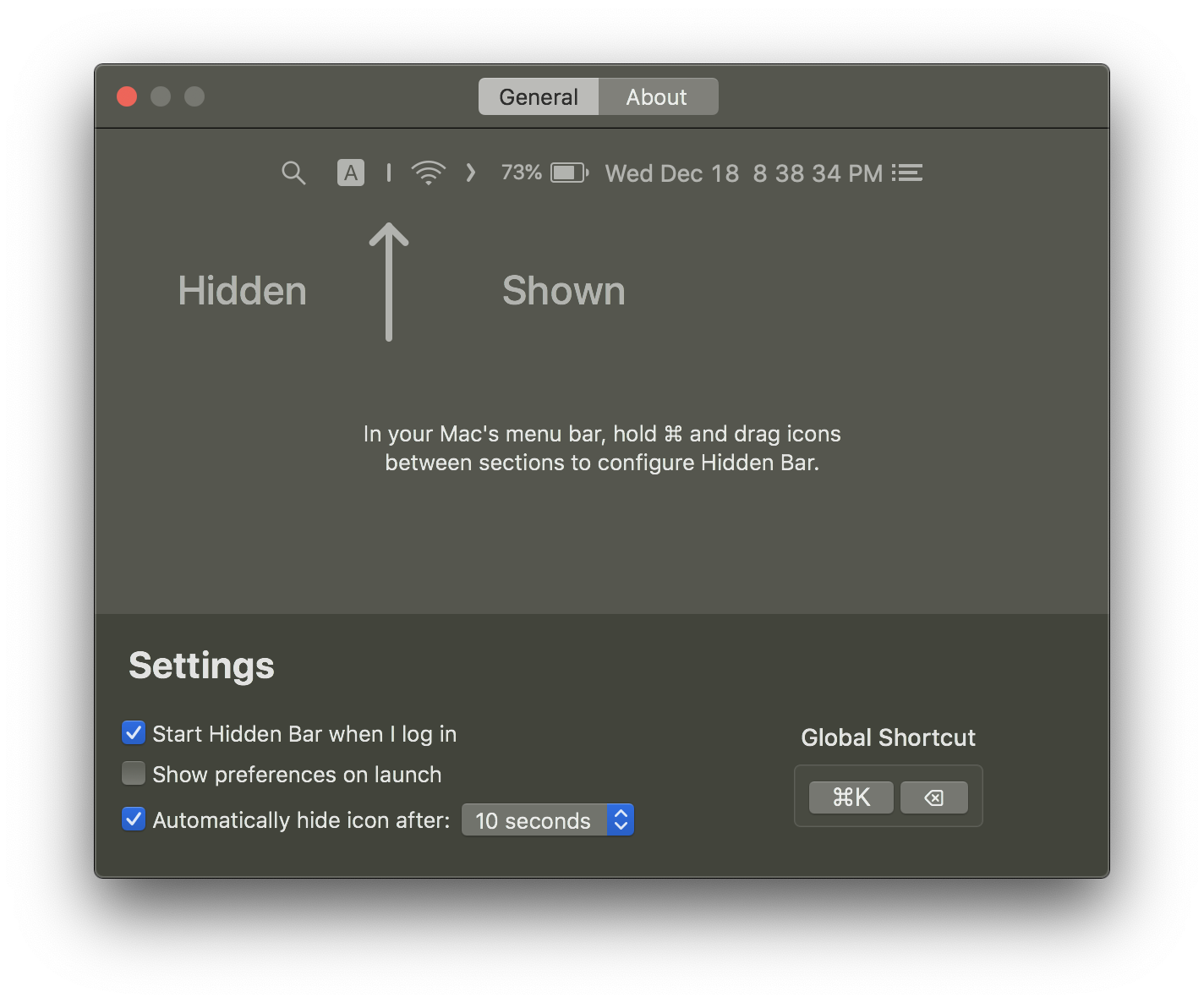Viewport: 1204px width, 1003px height.
Task: Click the blue stepper arrows beside 10 seconds
Action: tap(620, 819)
